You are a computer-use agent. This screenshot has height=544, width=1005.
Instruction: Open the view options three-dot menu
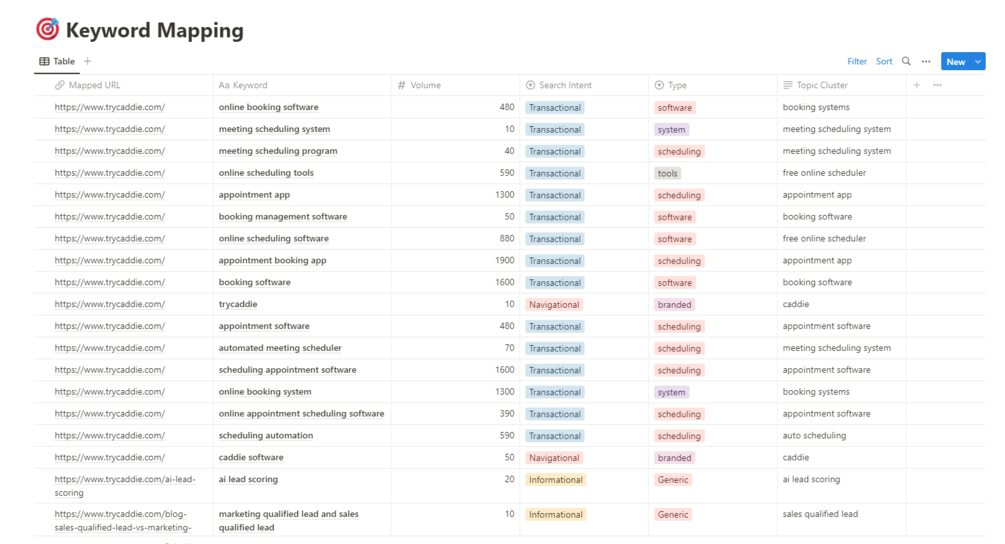(926, 62)
